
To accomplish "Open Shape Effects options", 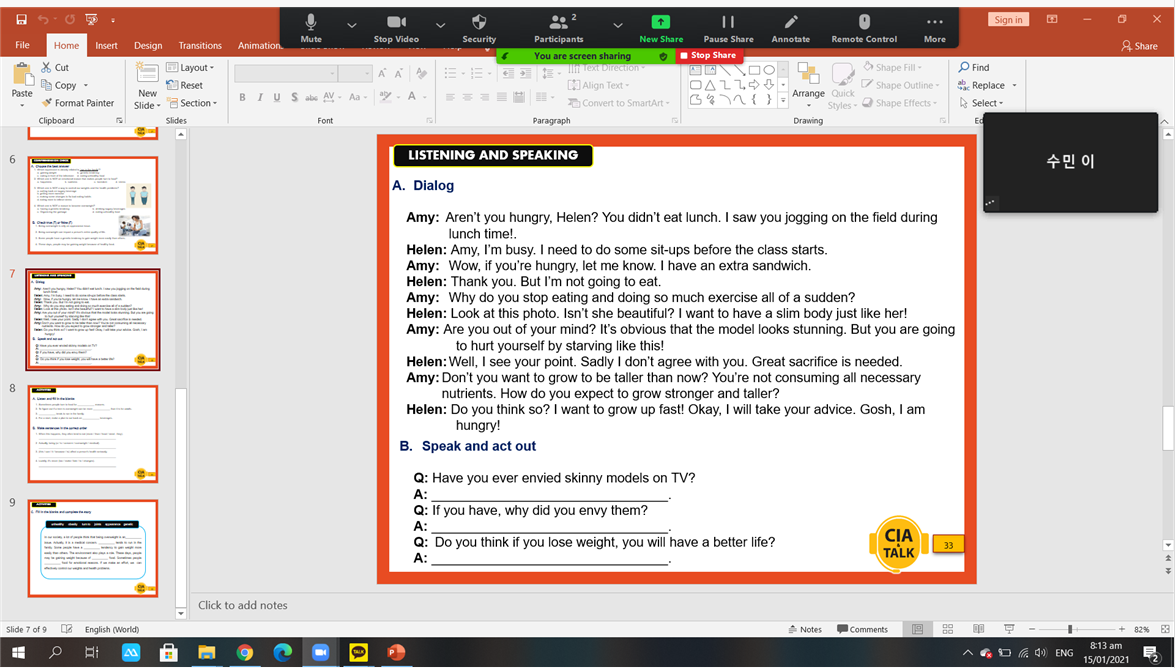I will point(898,103).
